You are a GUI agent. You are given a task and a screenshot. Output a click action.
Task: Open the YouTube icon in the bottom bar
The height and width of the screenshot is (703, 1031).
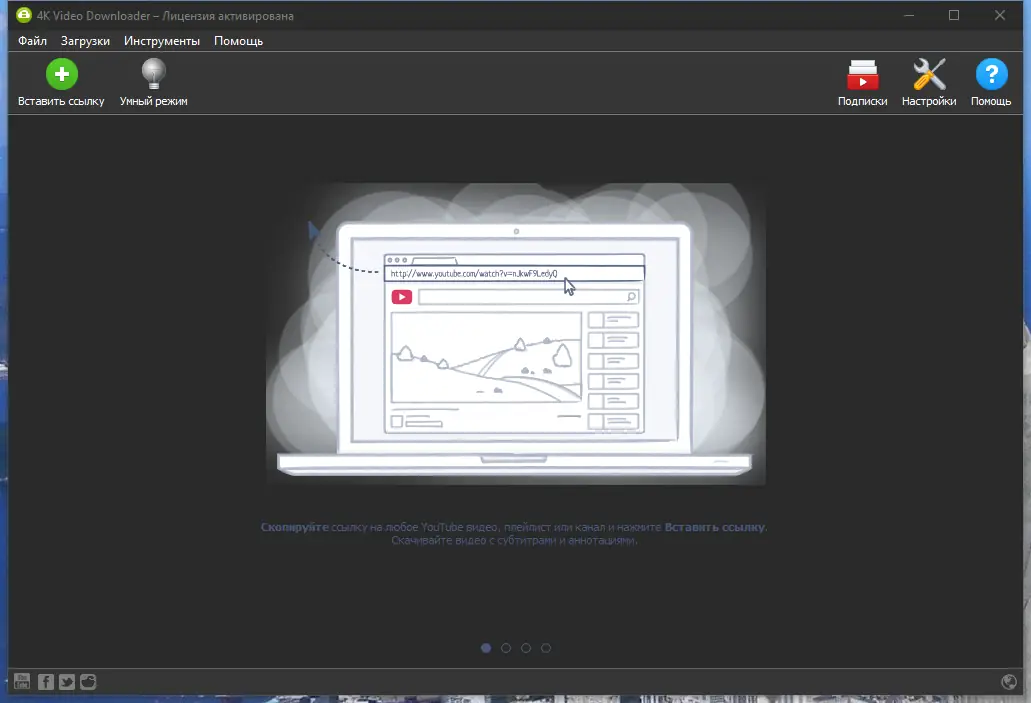click(22, 681)
